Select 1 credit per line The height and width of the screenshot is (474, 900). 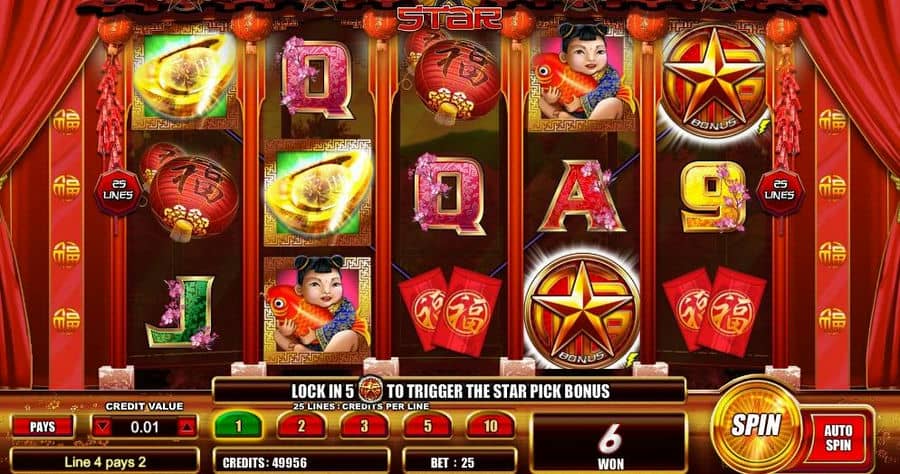point(238,426)
